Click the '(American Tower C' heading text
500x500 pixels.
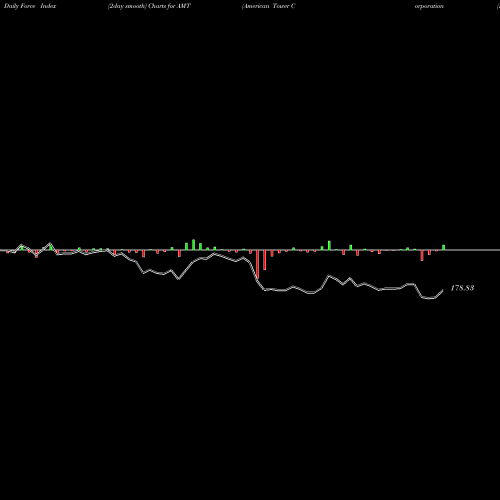coord(269,6)
